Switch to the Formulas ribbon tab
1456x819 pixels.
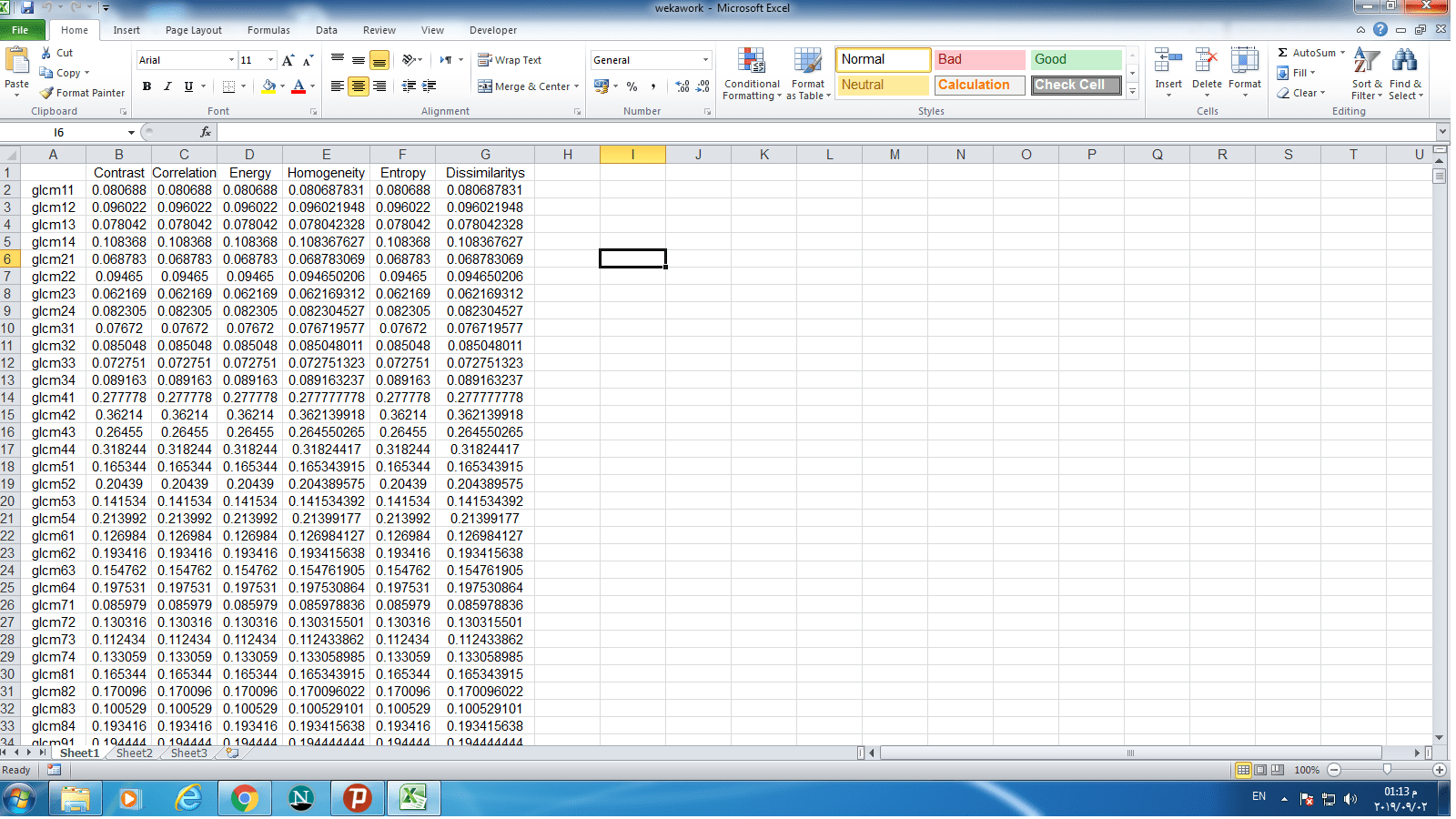[268, 30]
